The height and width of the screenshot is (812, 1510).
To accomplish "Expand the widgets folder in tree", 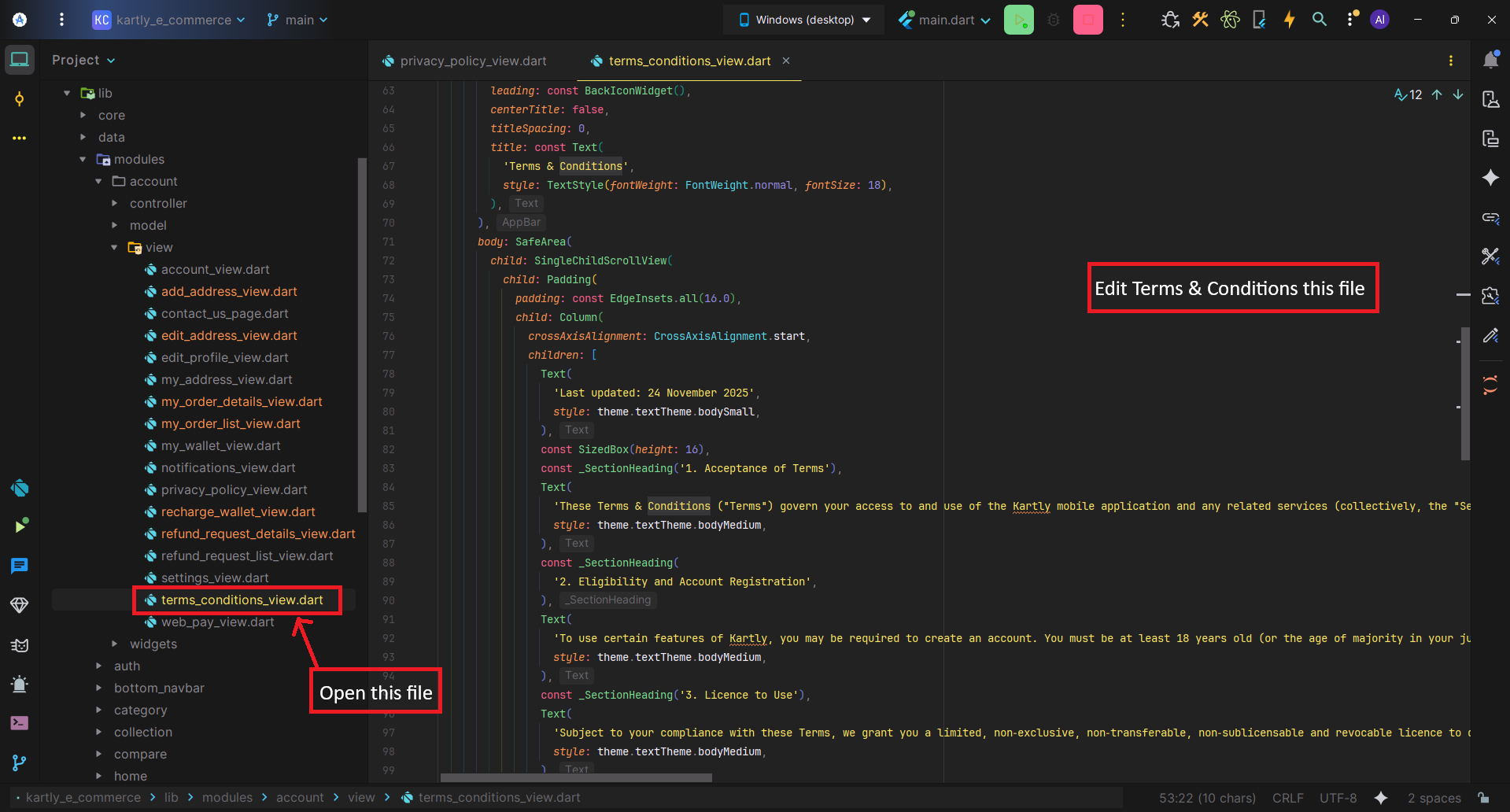I will [115, 644].
